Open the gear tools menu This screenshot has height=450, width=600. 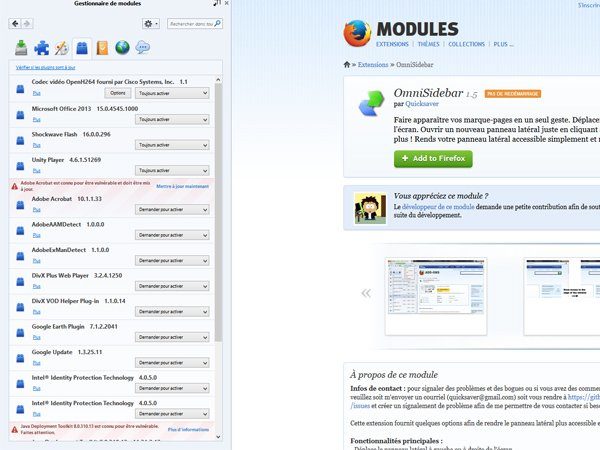pyautogui.click(x=150, y=24)
